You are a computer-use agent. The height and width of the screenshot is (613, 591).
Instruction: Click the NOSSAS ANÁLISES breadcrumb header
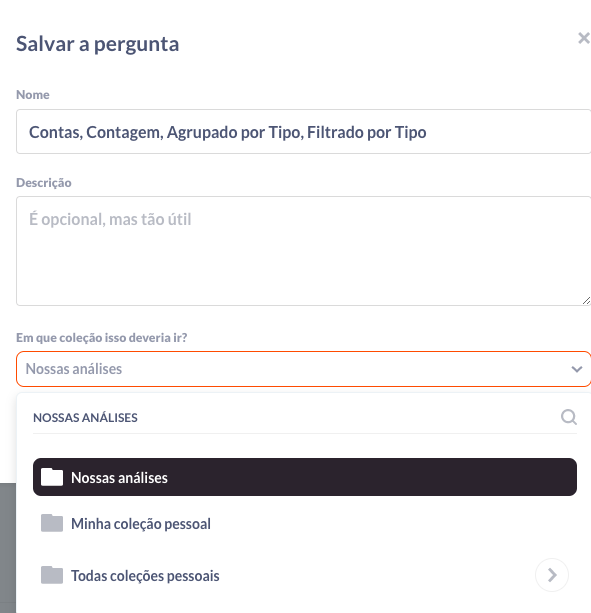[x=85, y=418]
